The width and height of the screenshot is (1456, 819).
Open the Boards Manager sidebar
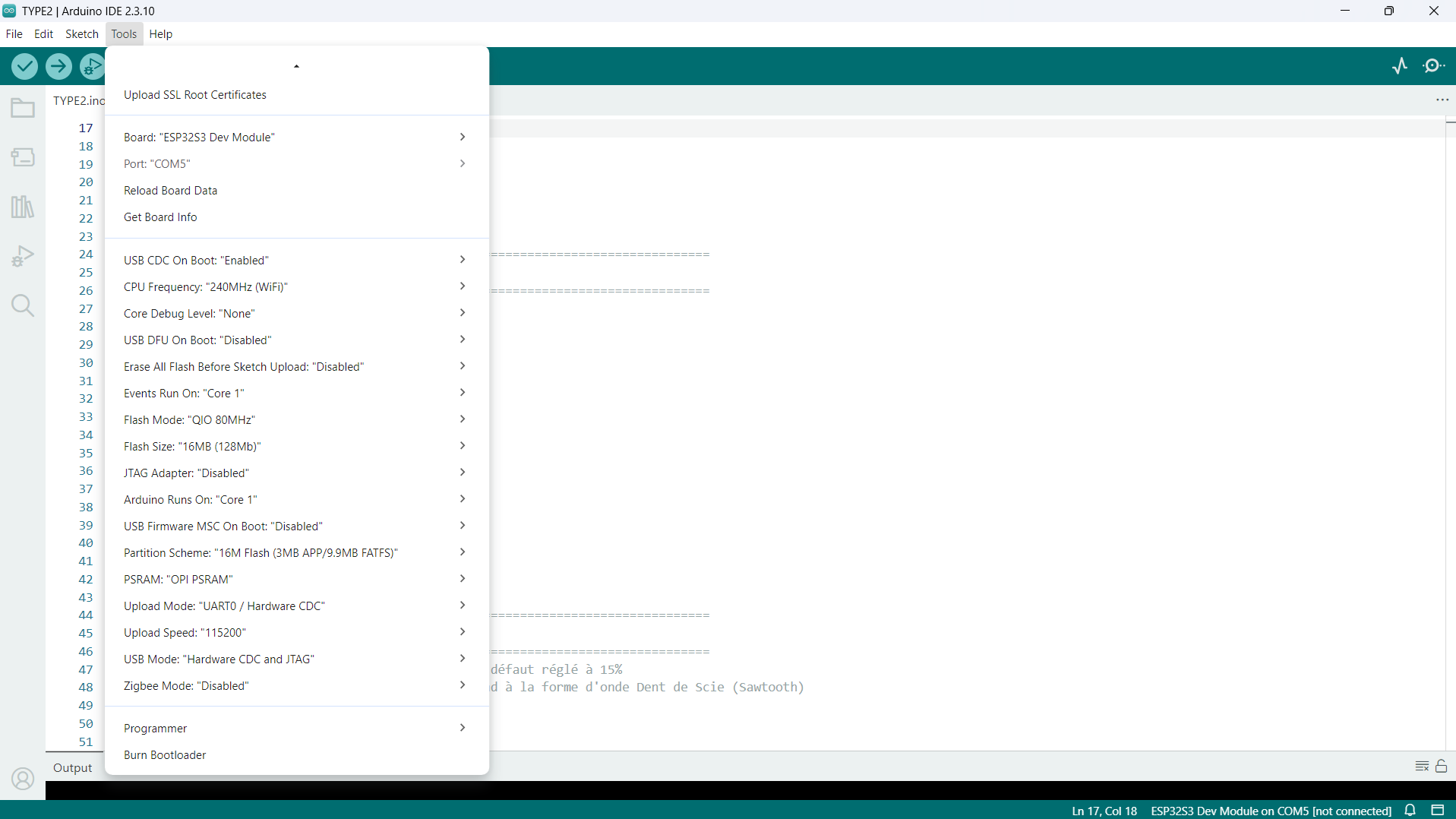click(x=23, y=157)
